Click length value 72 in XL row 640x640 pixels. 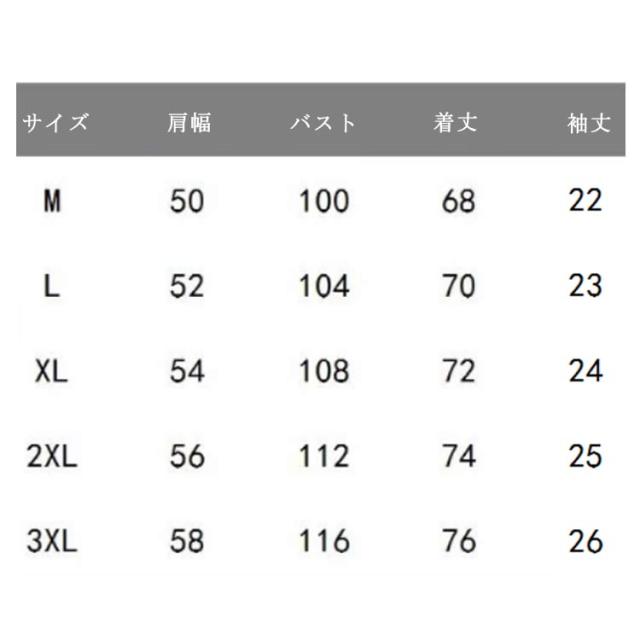point(457,372)
